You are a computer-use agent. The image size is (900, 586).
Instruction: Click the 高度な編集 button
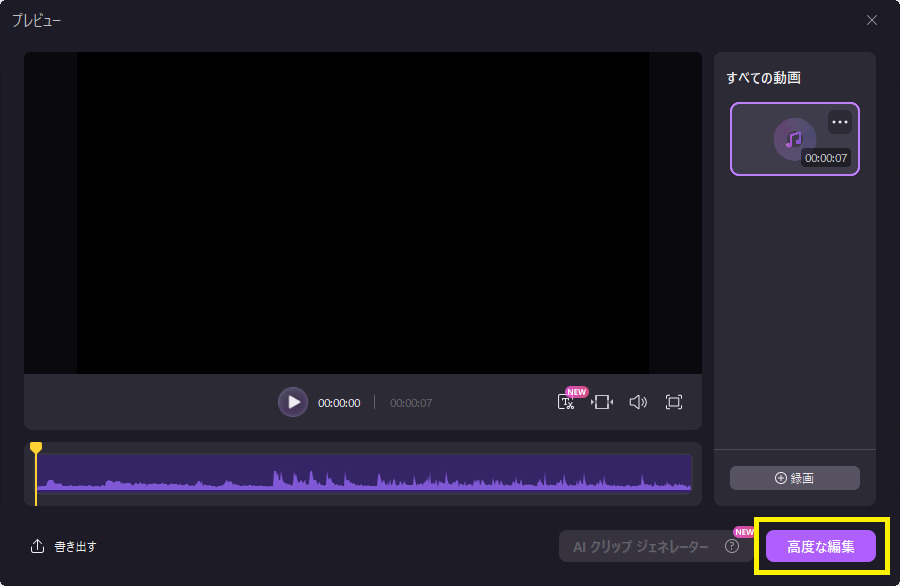(x=821, y=546)
